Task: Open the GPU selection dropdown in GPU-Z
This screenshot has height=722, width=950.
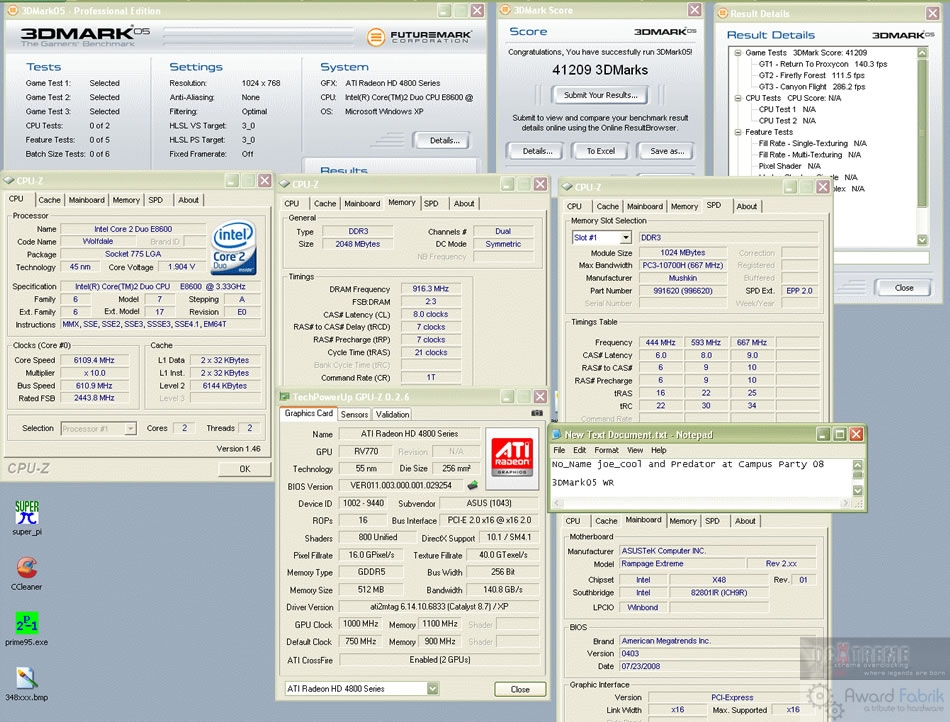Action: [432, 689]
